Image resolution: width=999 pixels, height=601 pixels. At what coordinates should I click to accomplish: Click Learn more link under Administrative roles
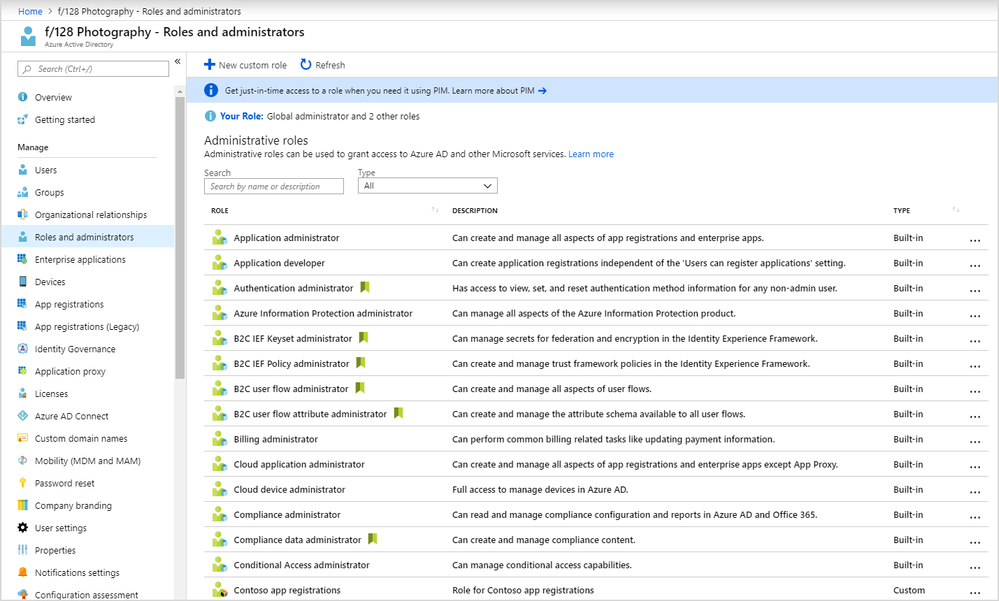(x=591, y=154)
